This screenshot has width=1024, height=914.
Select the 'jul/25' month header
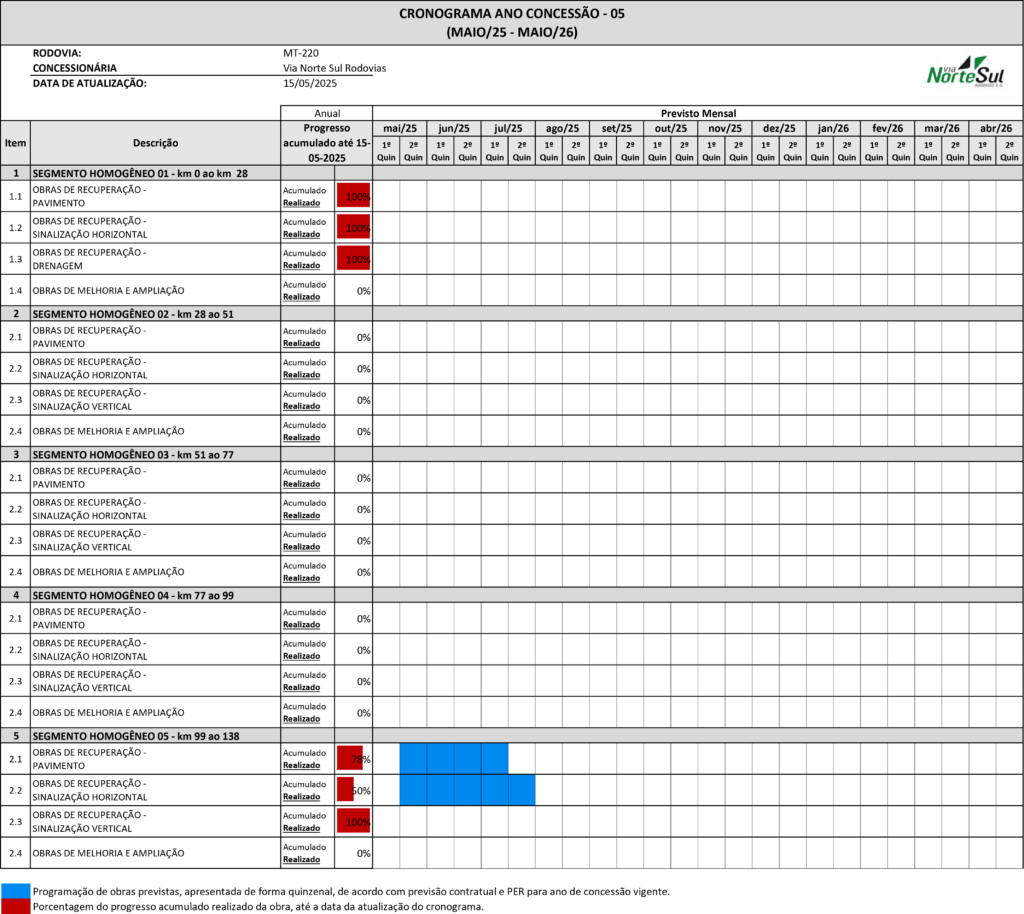pos(508,129)
